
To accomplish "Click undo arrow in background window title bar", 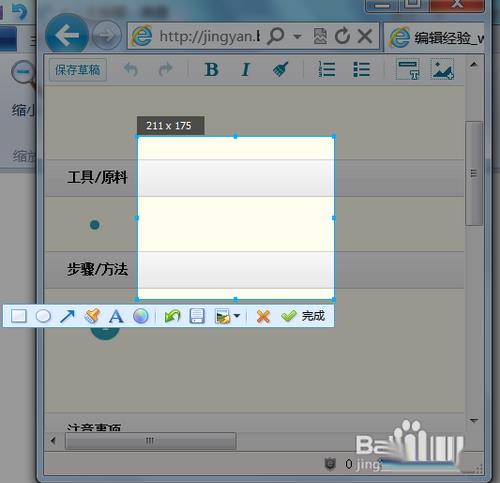I will (x=19, y=11).
